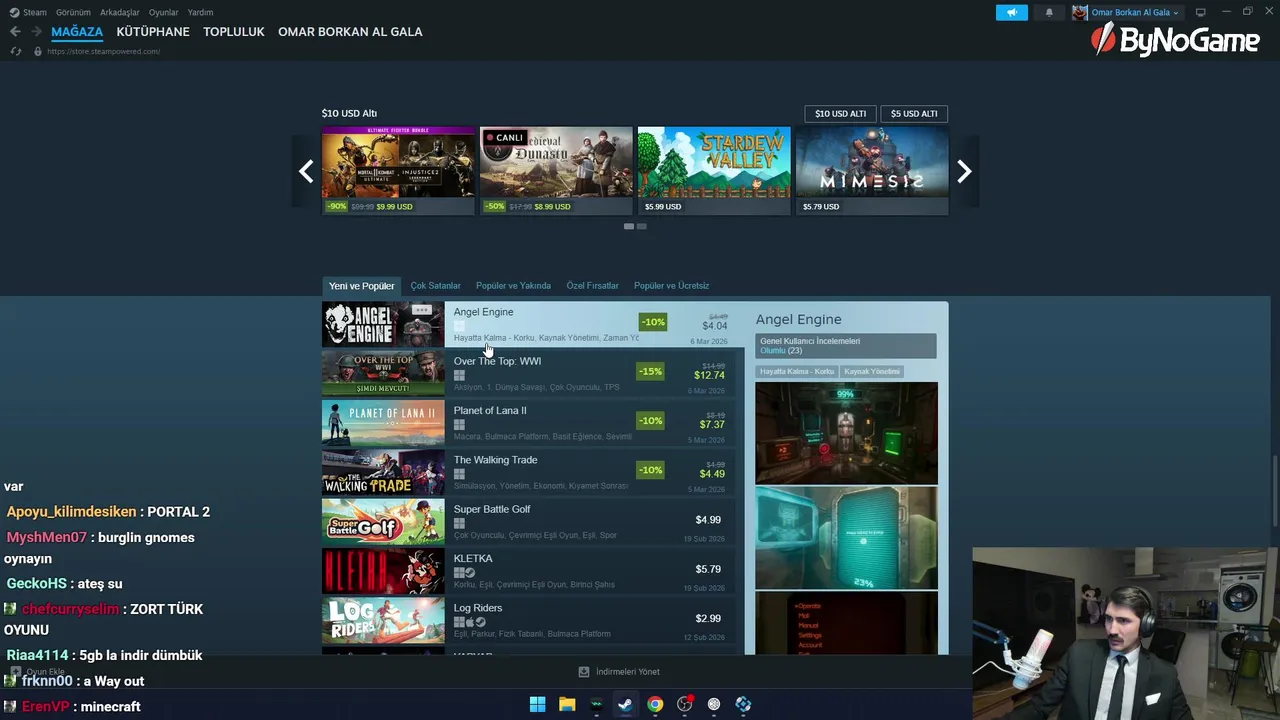The image size is (1280, 720).
Task: Click the Hayatta Kalma - Korku tag
Action: pos(797,371)
